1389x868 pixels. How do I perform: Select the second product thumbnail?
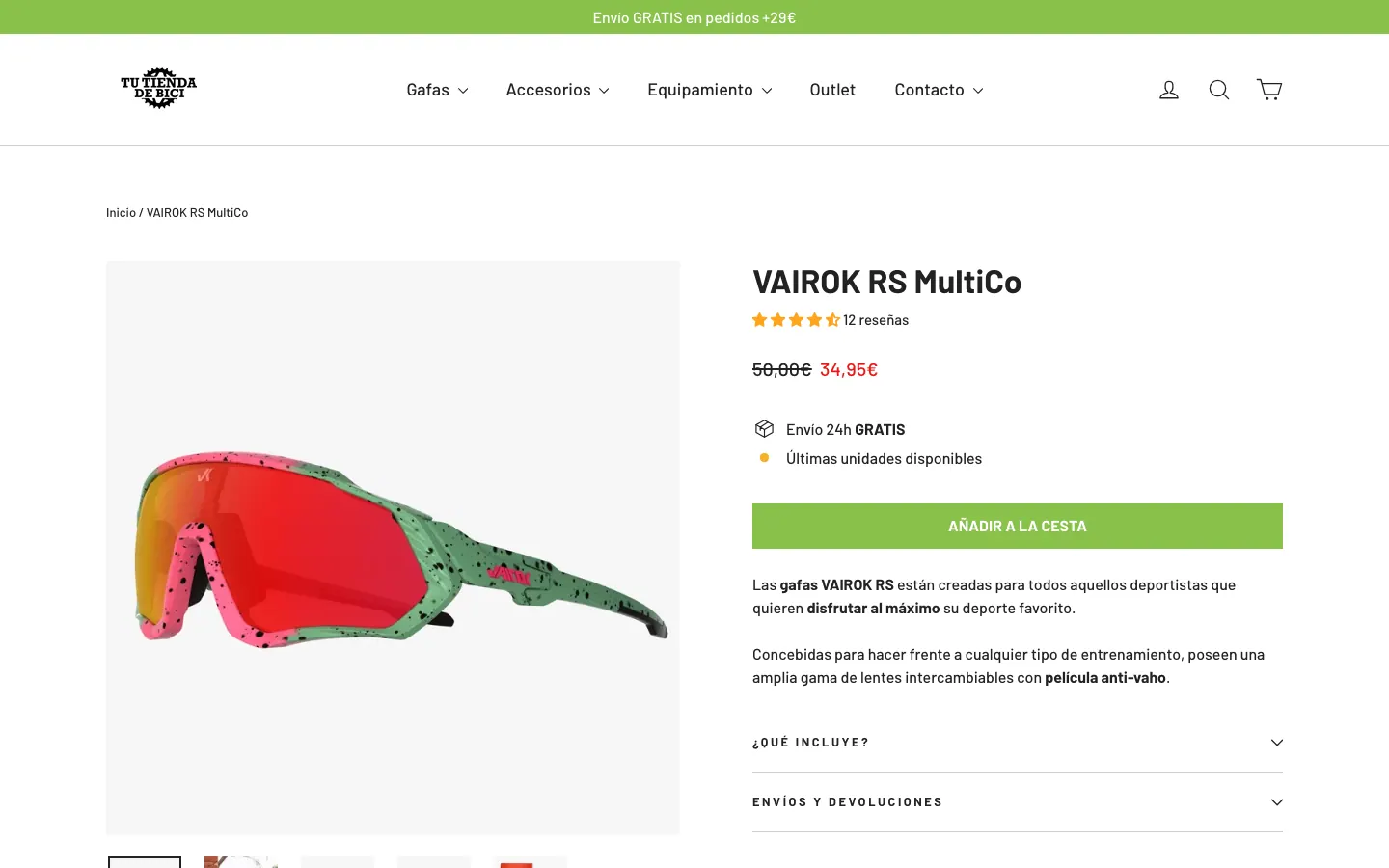pos(241,862)
